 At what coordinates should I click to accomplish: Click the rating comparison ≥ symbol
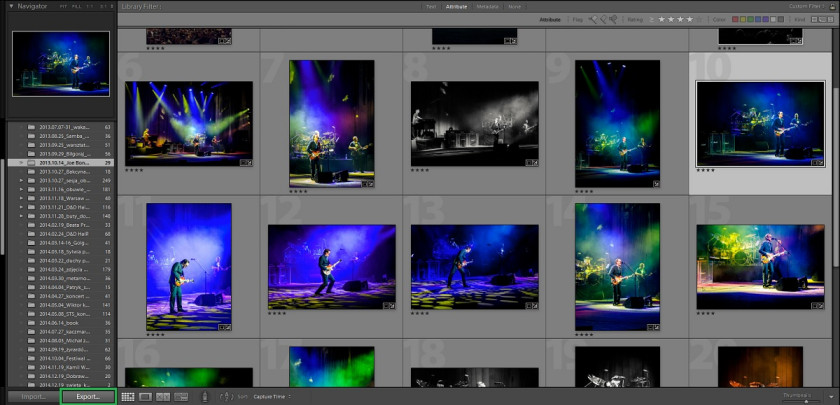651,19
